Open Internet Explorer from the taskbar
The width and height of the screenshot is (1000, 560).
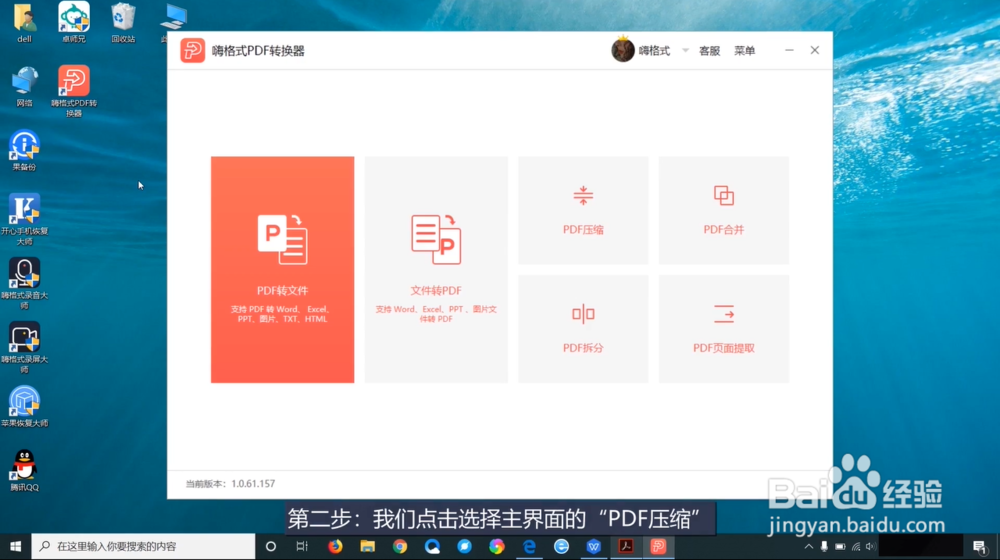pyautogui.click(x=561, y=547)
